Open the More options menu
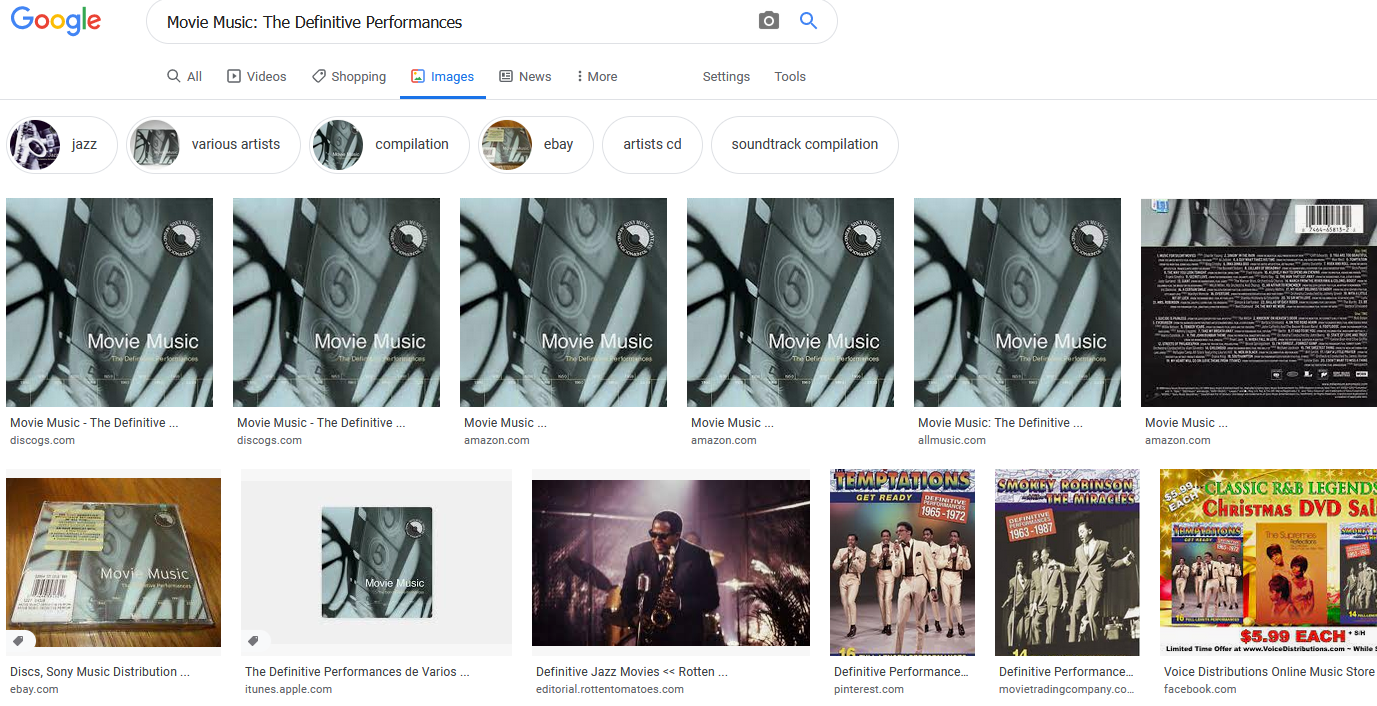The width and height of the screenshot is (1377, 706). pos(597,76)
